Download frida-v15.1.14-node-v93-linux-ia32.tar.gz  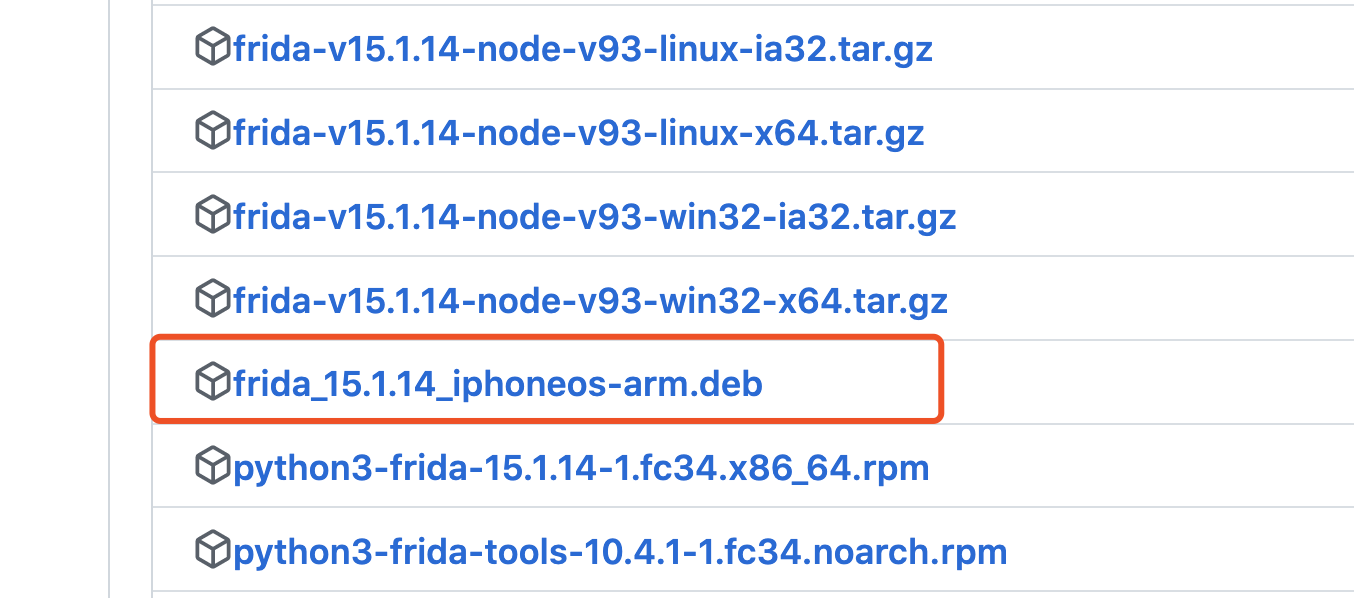pos(582,48)
